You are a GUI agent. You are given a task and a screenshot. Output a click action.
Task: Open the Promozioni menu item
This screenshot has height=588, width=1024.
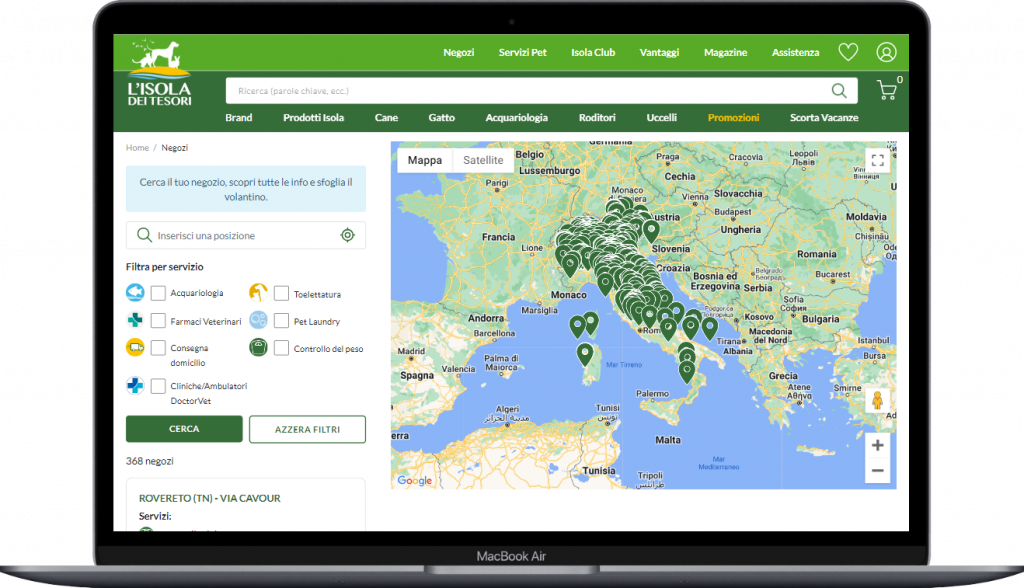[733, 118]
